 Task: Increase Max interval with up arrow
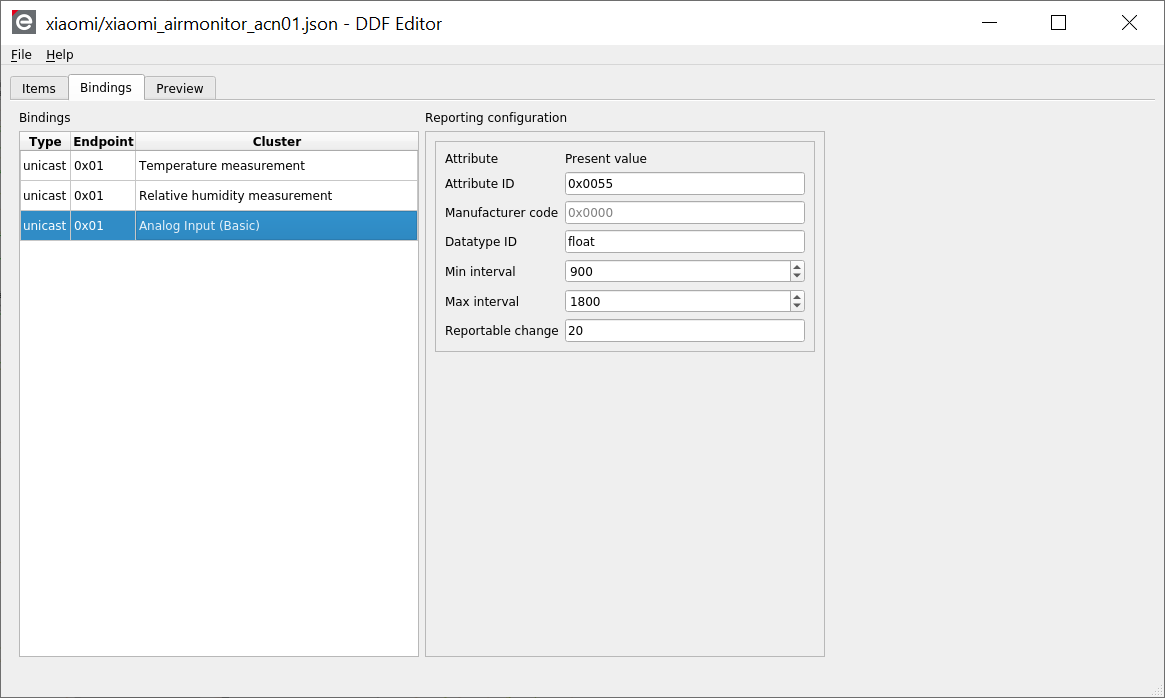(x=797, y=297)
